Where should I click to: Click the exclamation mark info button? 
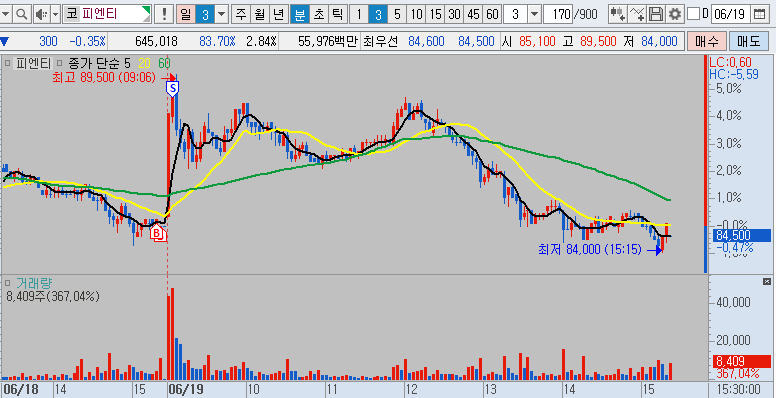click(x=163, y=14)
